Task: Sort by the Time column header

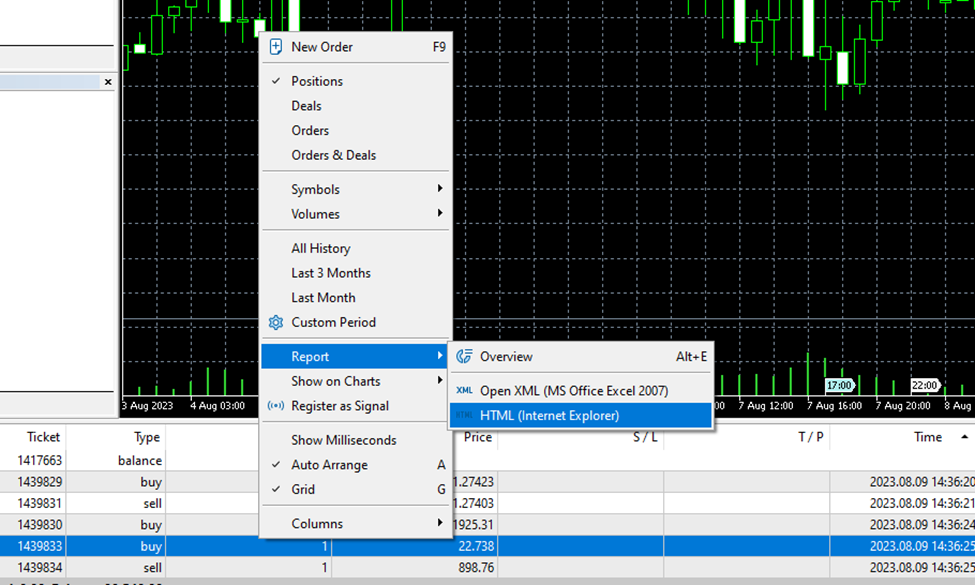Action: pos(928,437)
